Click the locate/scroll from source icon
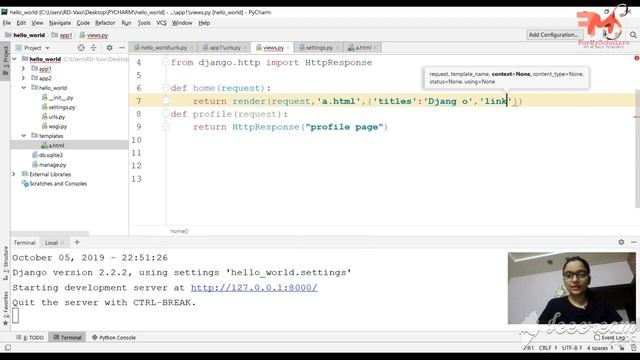The image size is (640, 360). click(81, 48)
